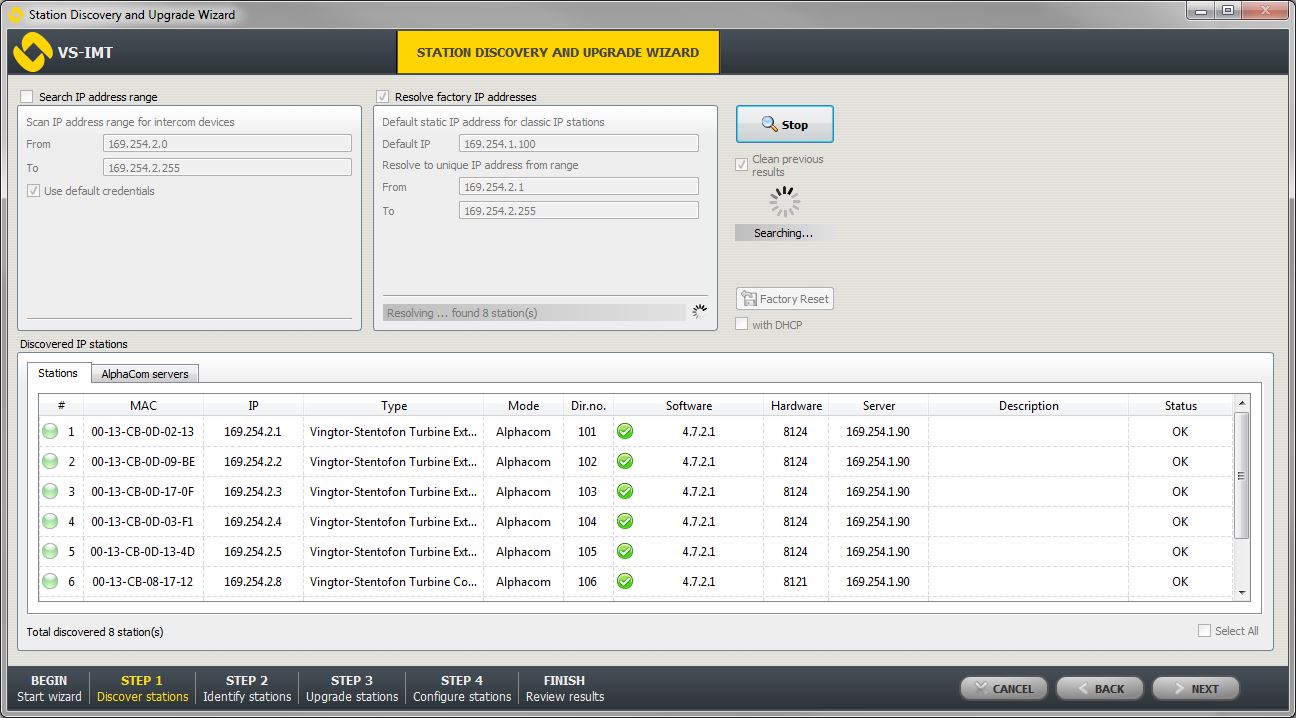
Task: Enable Search IP address range checkbox
Action: tap(27, 97)
